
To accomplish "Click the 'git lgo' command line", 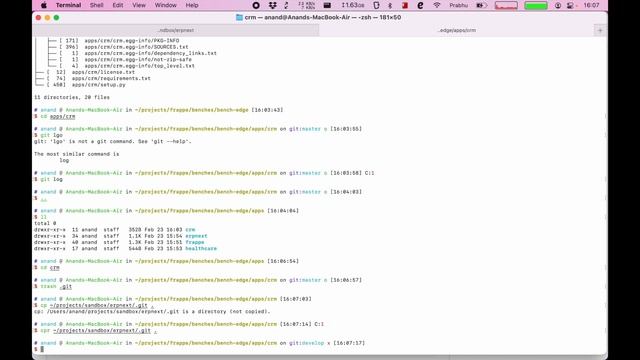I will point(51,135).
